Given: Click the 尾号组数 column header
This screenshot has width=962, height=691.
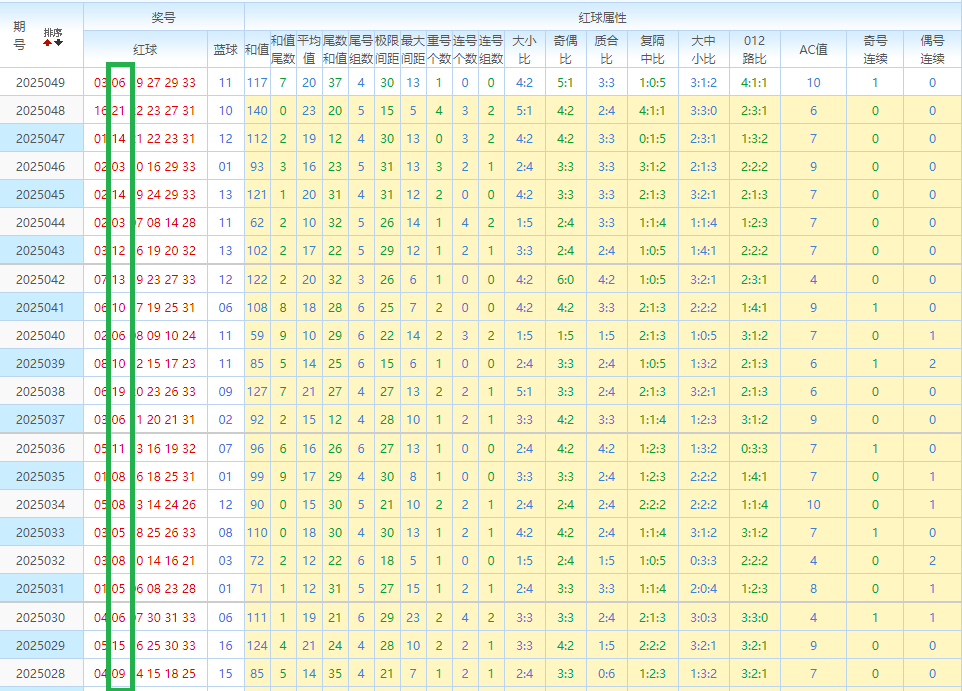Looking at the screenshot, I should click(361, 50).
